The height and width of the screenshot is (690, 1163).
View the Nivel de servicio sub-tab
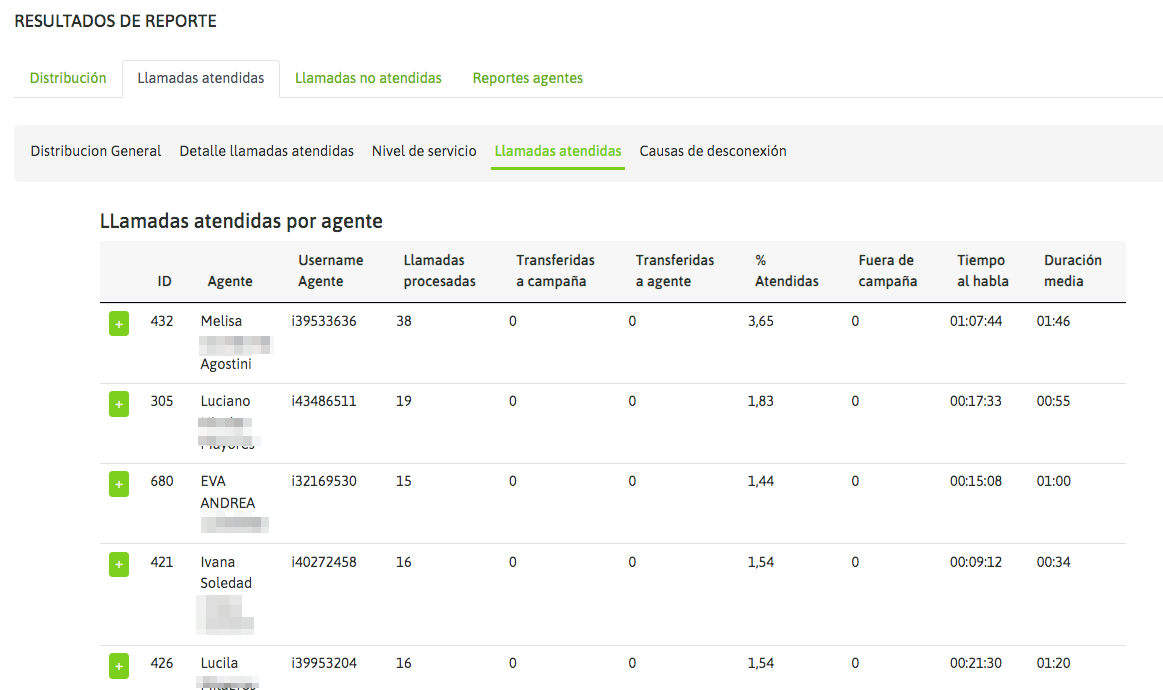(x=424, y=151)
